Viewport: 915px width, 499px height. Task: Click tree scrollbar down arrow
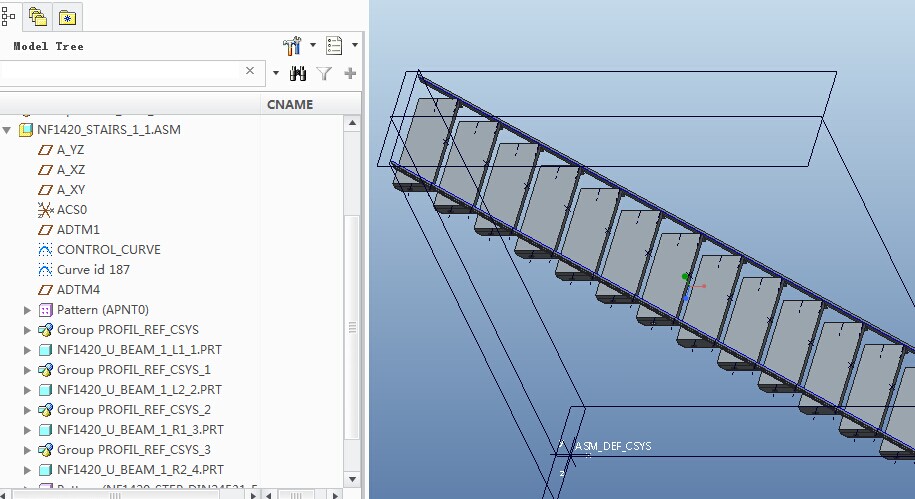352,479
